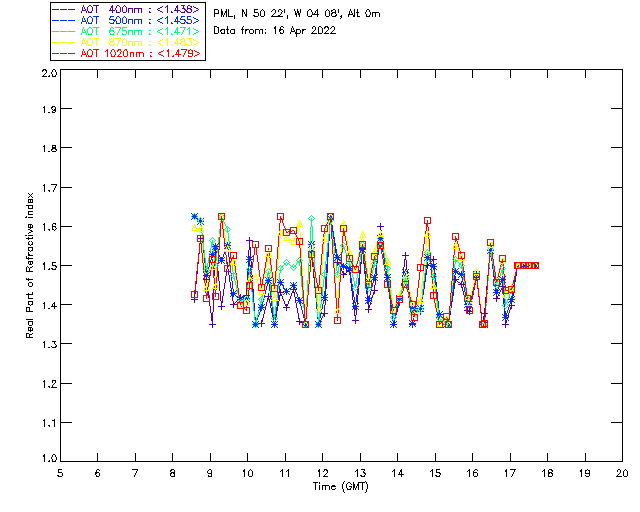Click the last red square data point near 17.7 GMT
Viewport: 640px width, 512px height.
point(536,265)
